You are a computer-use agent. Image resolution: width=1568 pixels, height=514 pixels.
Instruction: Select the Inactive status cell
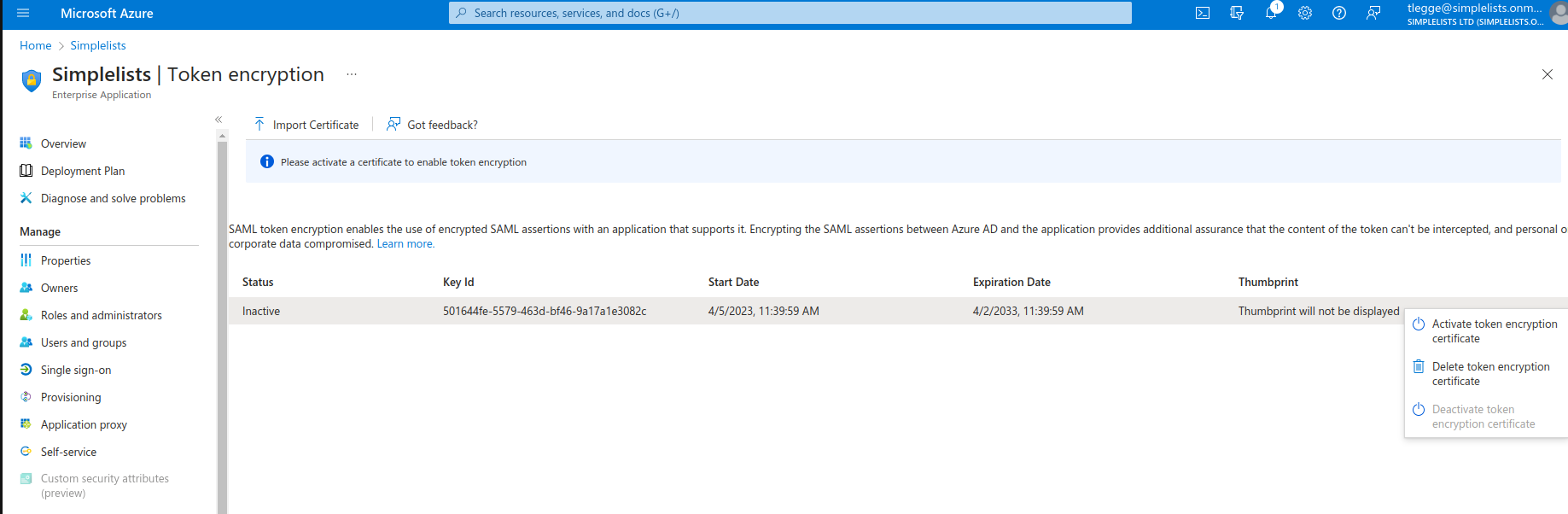coord(261,311)
